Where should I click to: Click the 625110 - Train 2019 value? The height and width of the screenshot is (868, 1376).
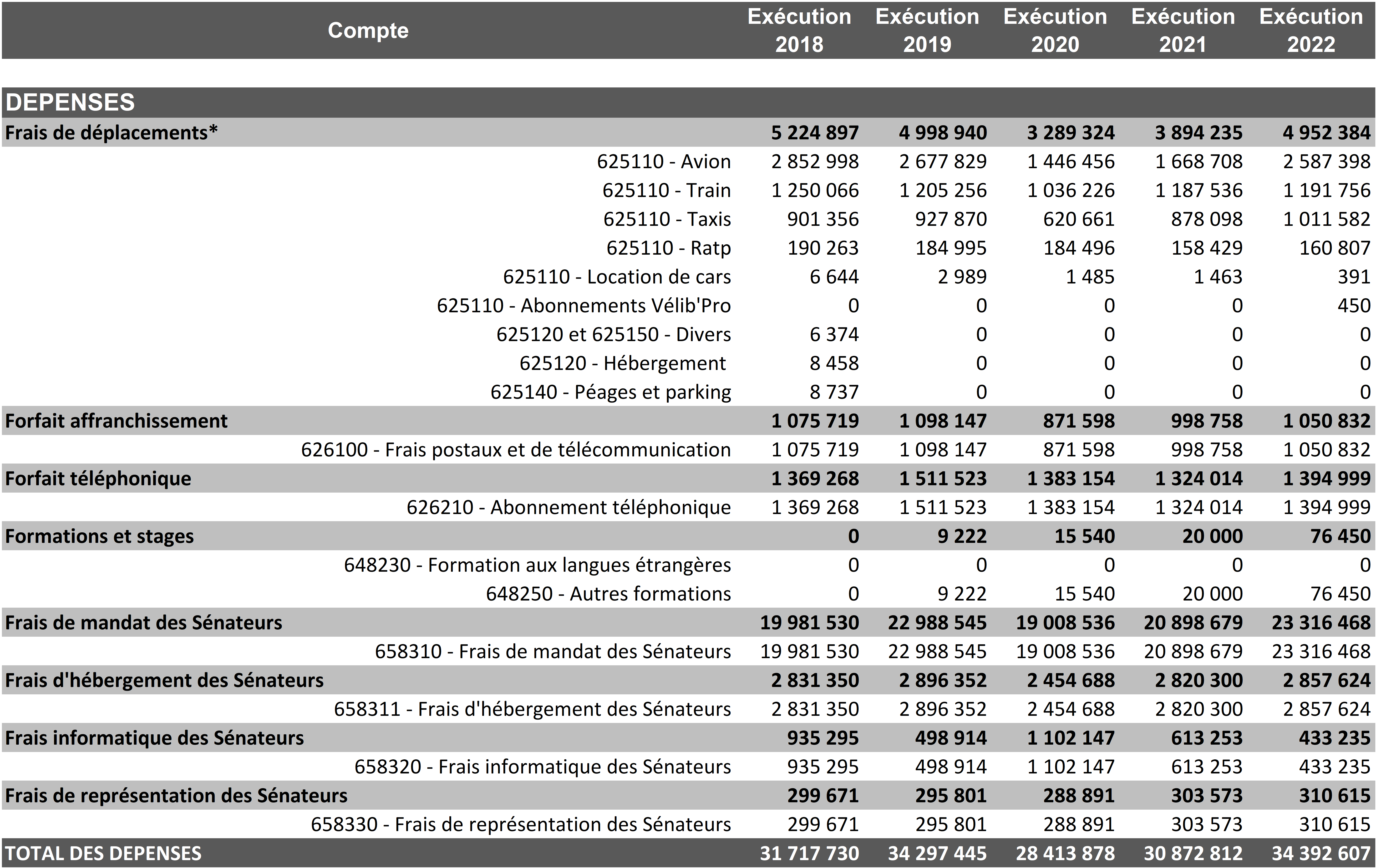point(943,190)
